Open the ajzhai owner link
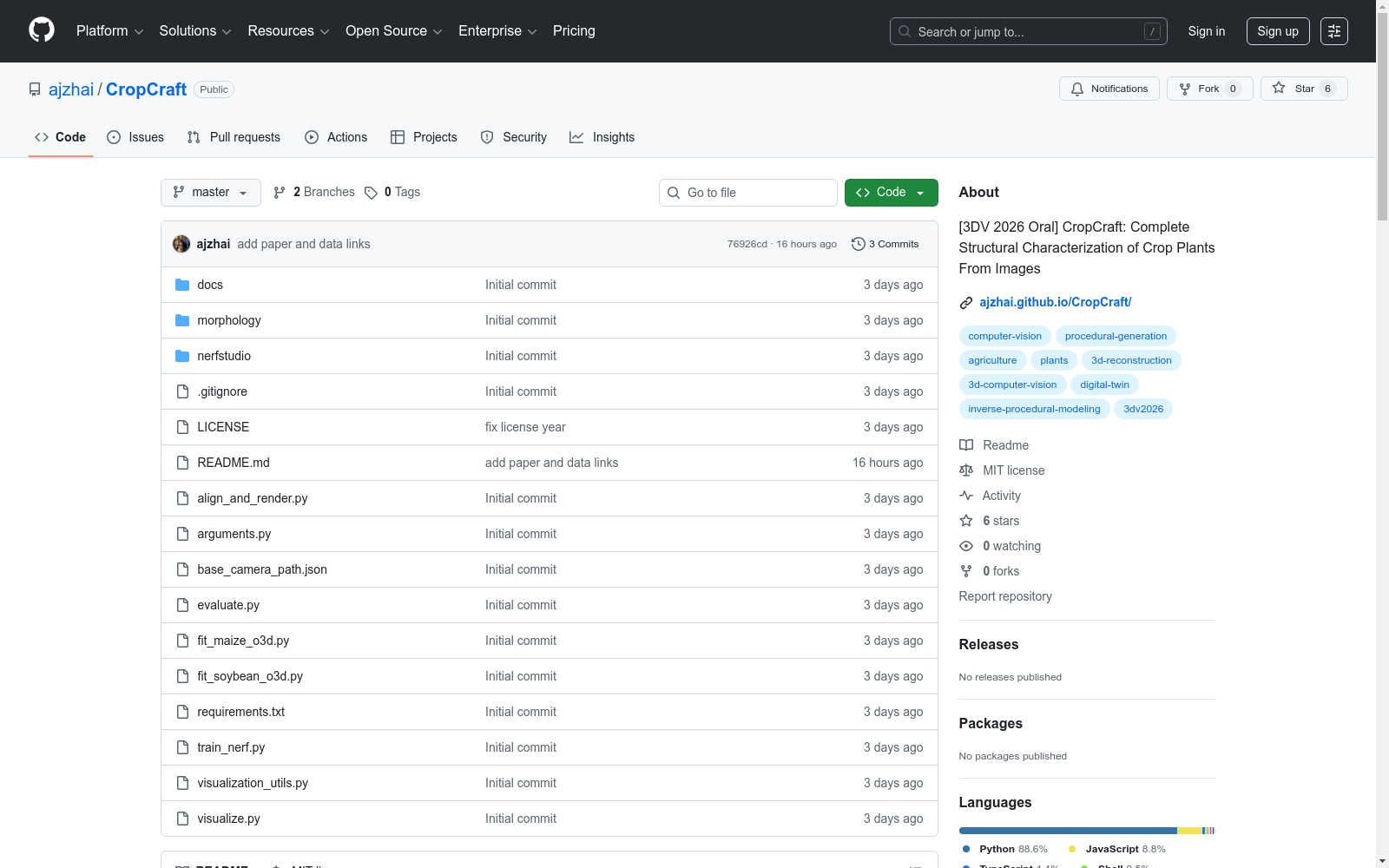 click(71, 89)
